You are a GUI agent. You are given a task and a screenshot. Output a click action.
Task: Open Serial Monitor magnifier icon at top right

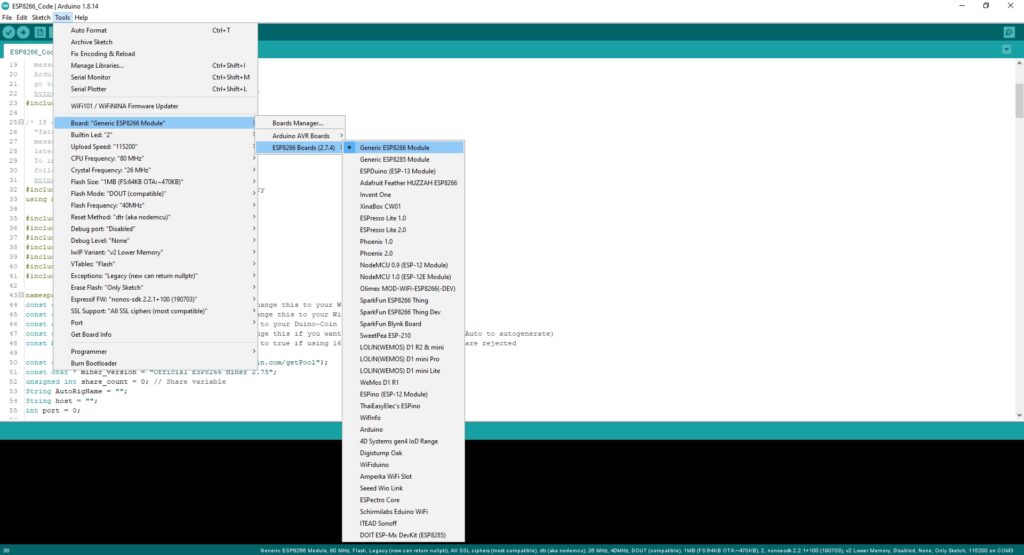(1009, 32)
